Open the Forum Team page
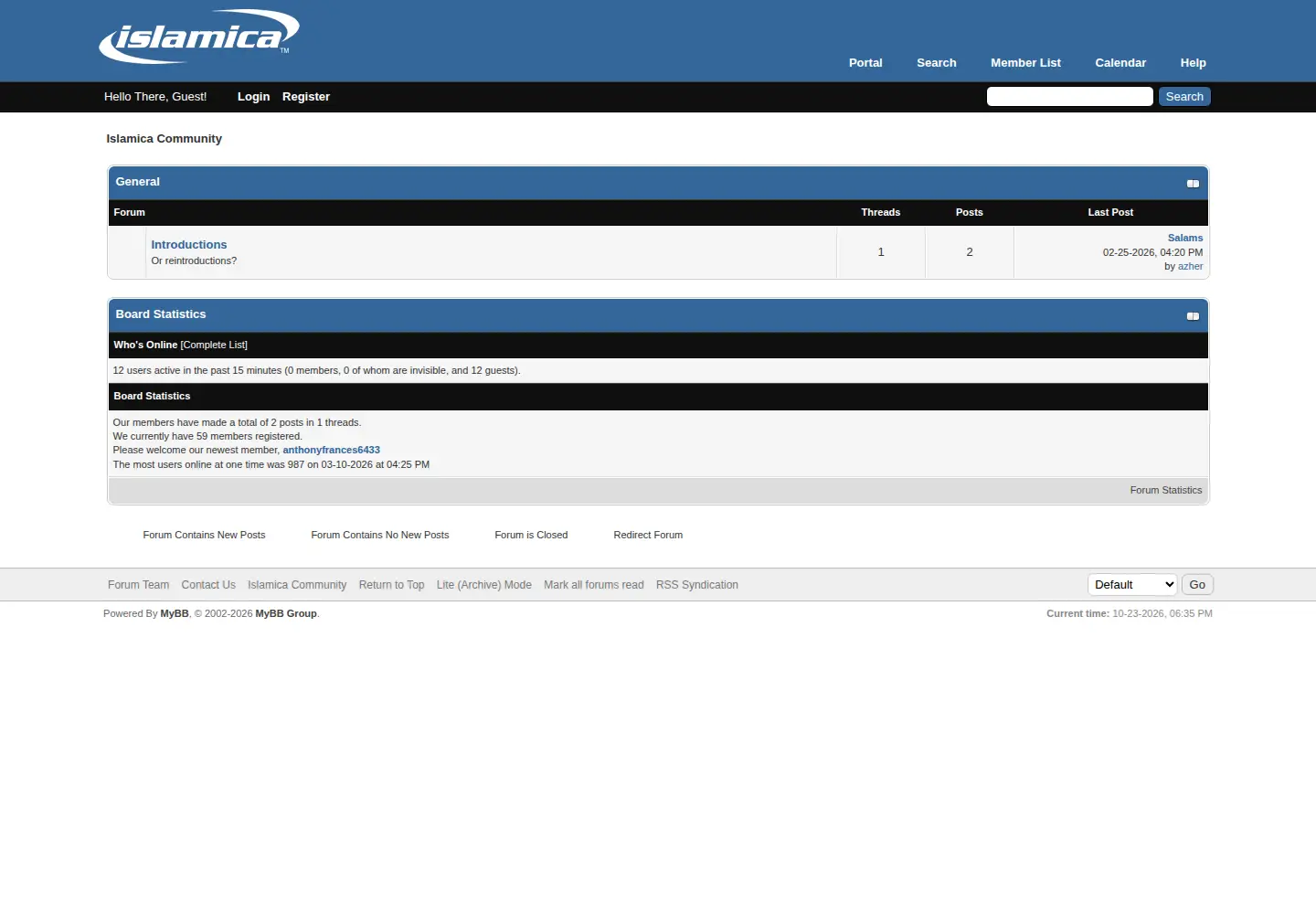 138,585
